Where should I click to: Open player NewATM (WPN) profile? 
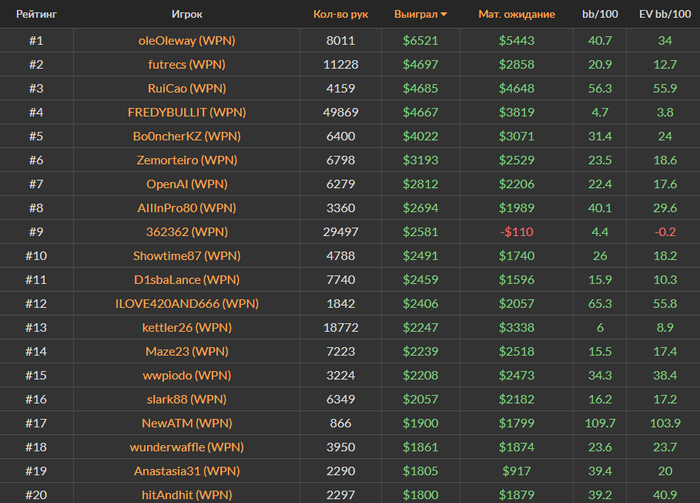tap(187, 423)
